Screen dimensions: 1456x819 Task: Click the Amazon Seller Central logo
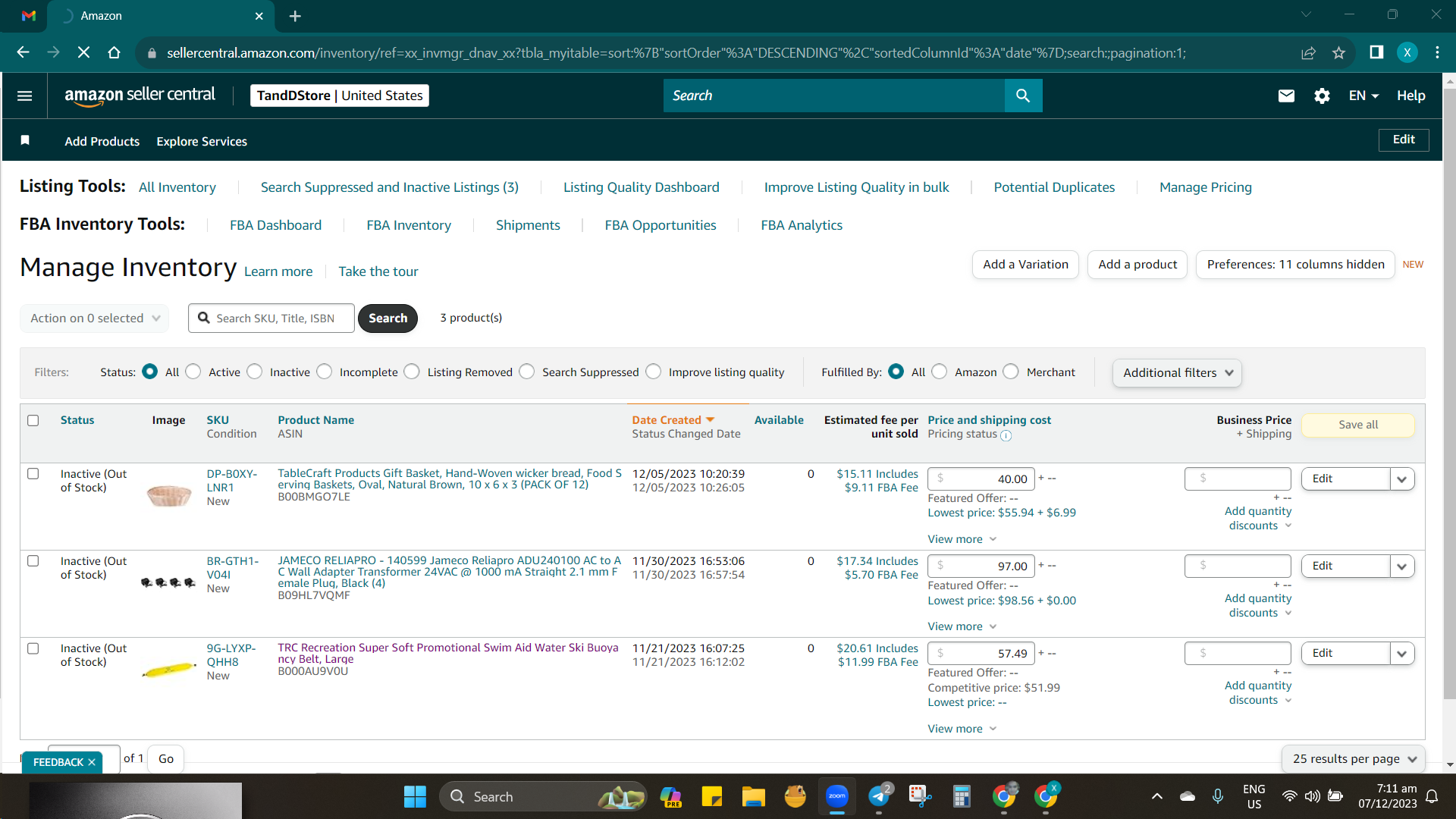140,96
